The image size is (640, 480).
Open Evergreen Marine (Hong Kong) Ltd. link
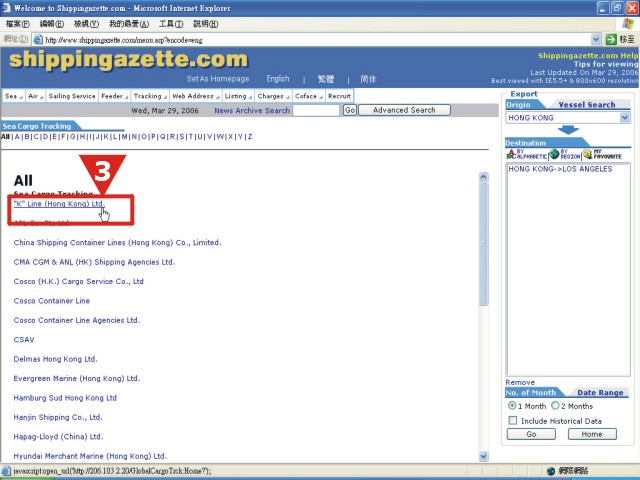(x=77, y=378)
